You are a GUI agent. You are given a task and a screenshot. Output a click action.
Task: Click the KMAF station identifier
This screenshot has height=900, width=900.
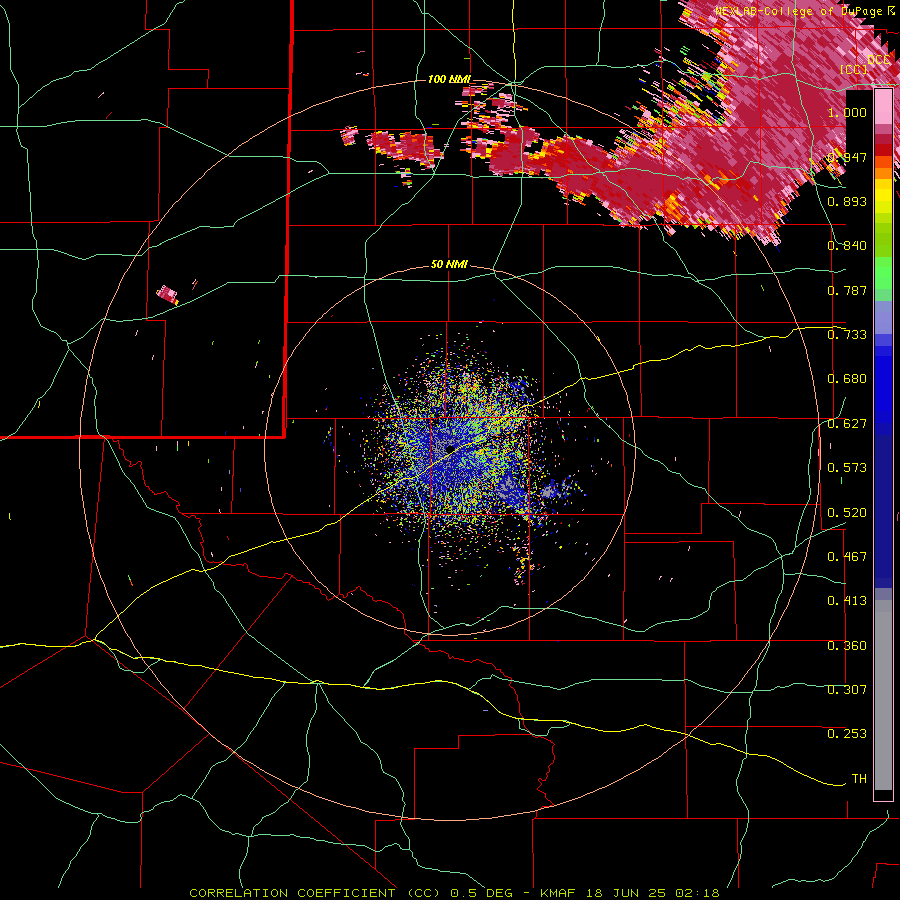(558, 893)
